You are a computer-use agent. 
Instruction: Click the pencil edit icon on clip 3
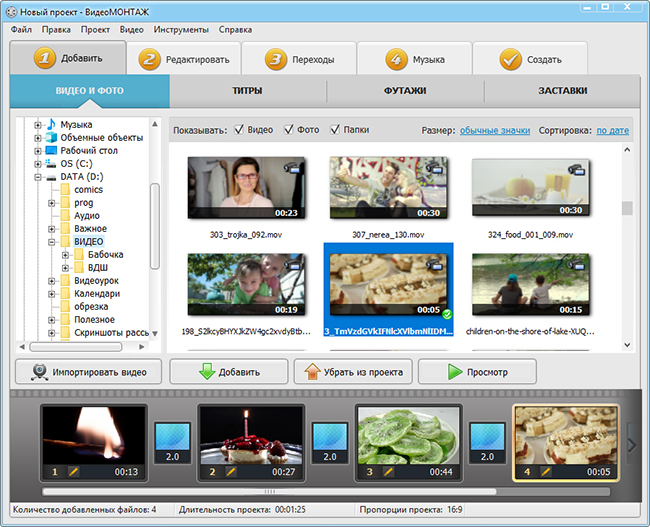pyautogui.click(x=388, y=471)
